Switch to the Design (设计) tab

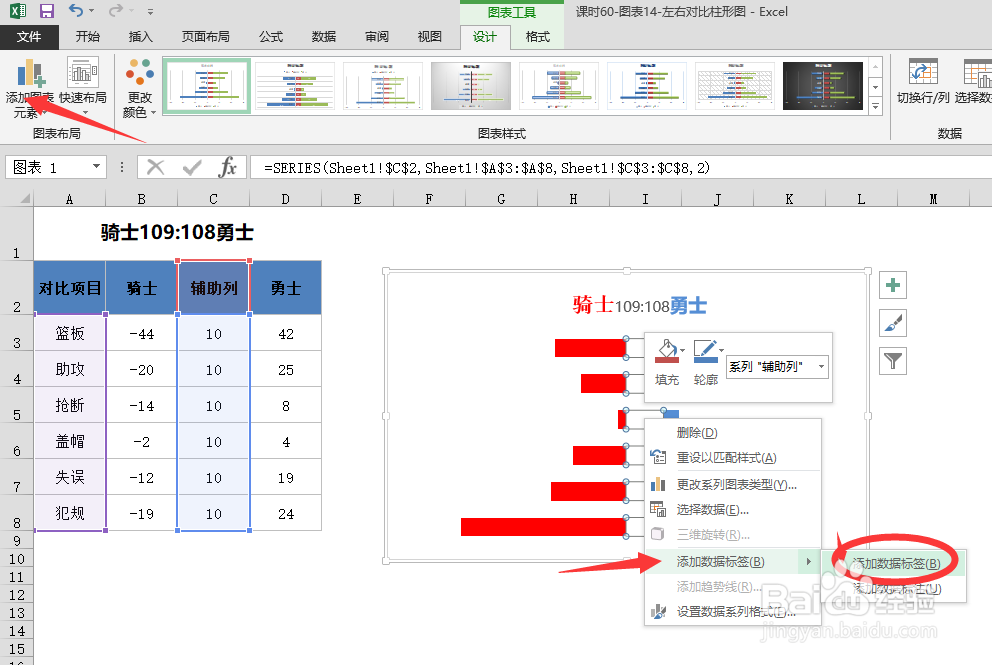tap(485, 37)
